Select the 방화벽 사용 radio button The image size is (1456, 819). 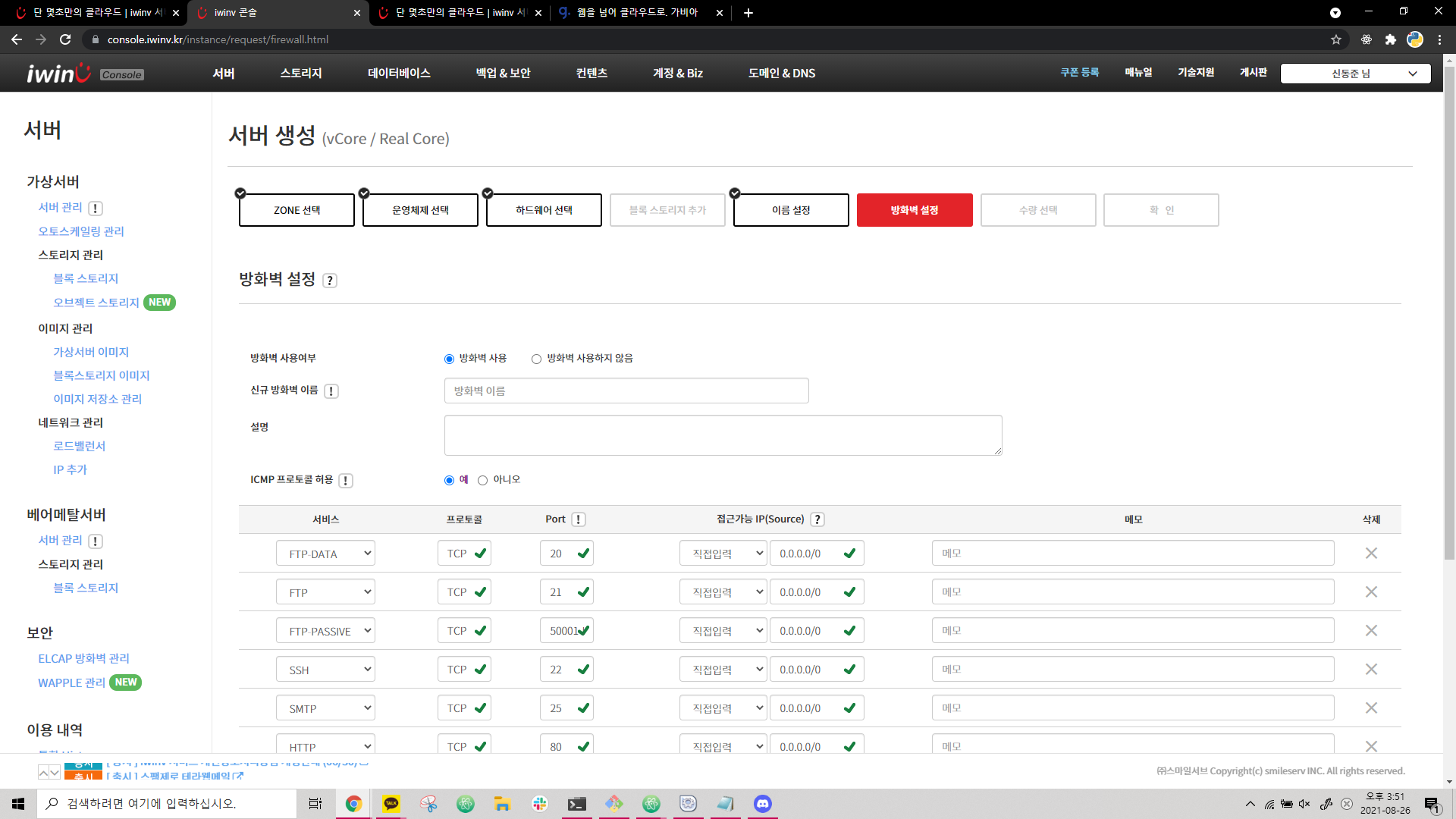pos(449,359)
